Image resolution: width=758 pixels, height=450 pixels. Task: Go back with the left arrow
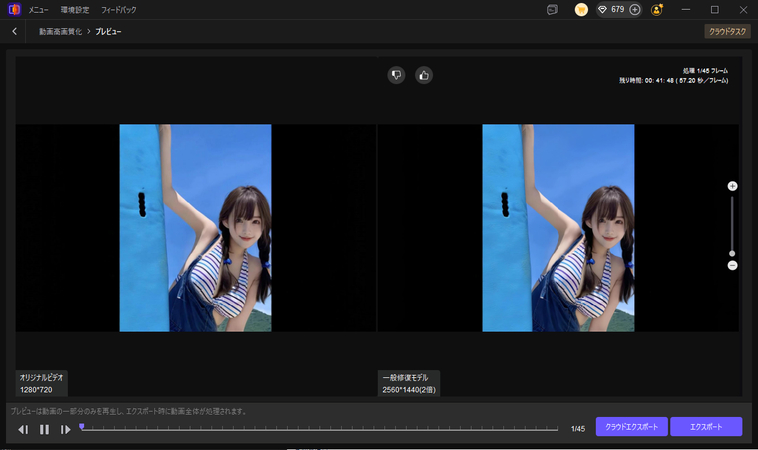point(15,31)
